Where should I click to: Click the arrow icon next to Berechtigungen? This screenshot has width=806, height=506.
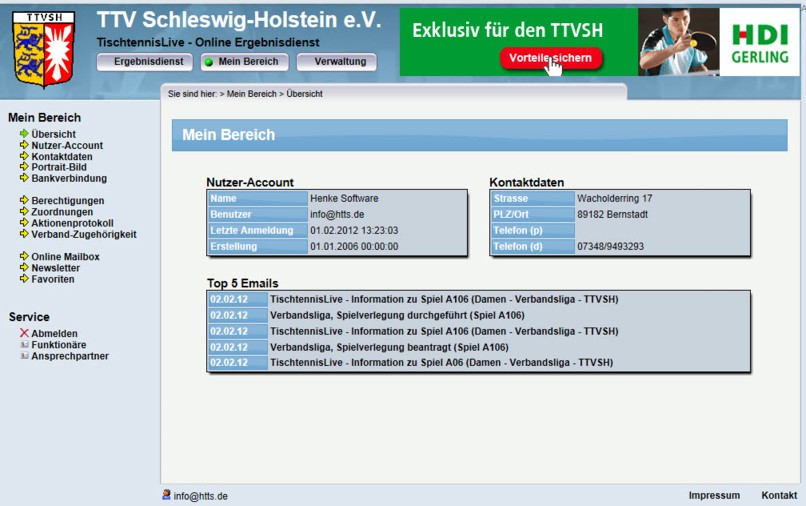(x=24, y=201)
